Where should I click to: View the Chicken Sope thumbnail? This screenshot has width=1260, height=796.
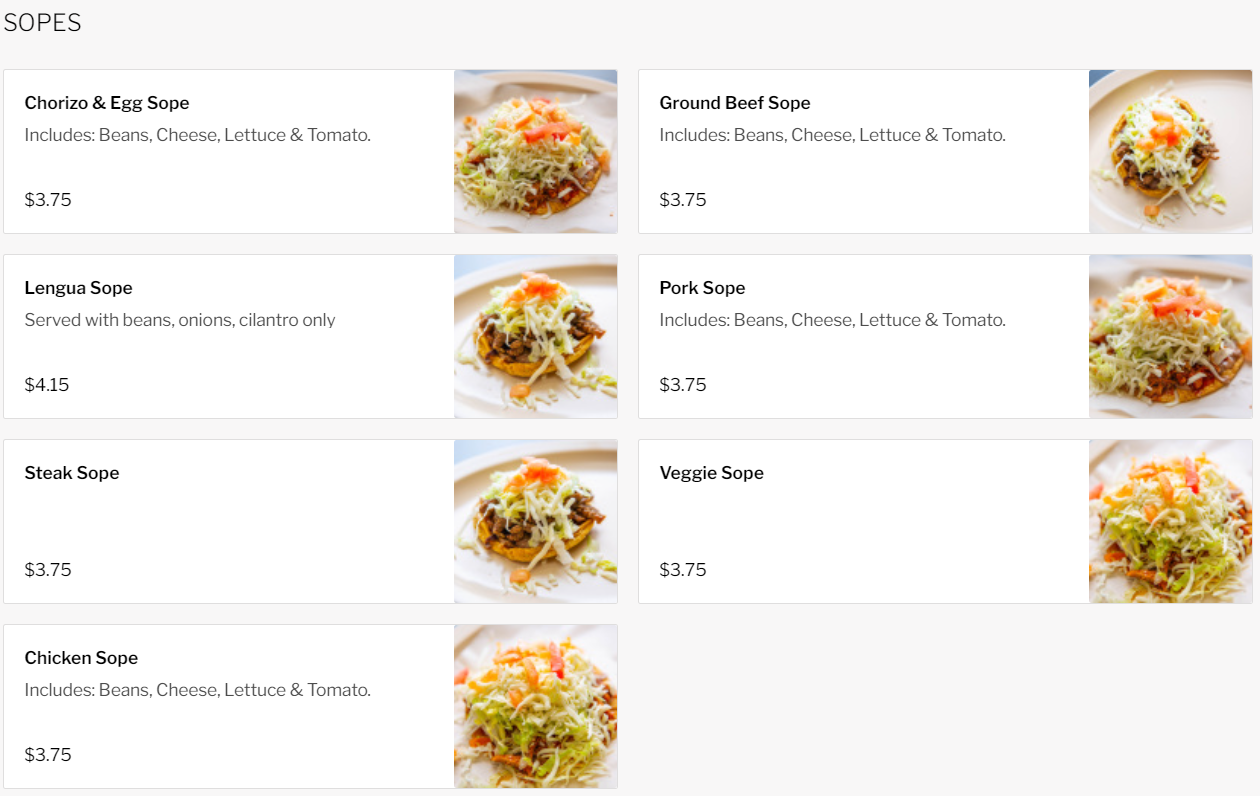[535, 707]
